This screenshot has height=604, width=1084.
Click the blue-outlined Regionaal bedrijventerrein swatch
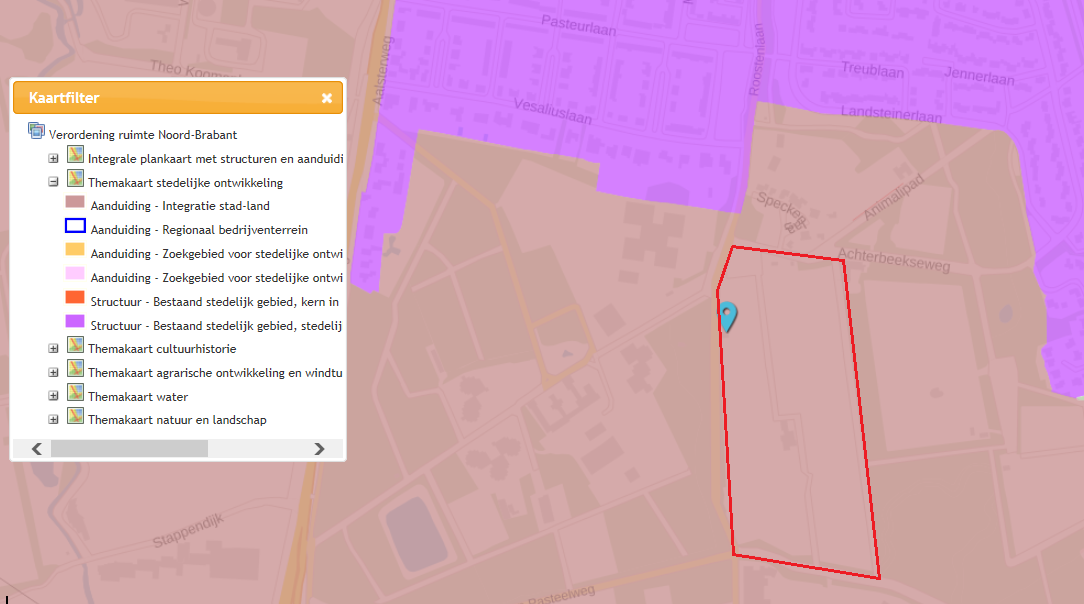[75, 226]
